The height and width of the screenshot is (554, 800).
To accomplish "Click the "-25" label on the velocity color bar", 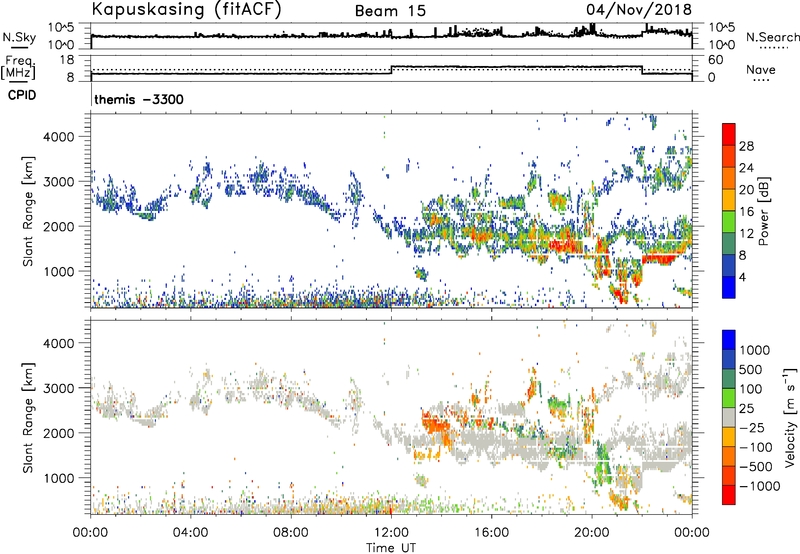I will coord(753,427).
